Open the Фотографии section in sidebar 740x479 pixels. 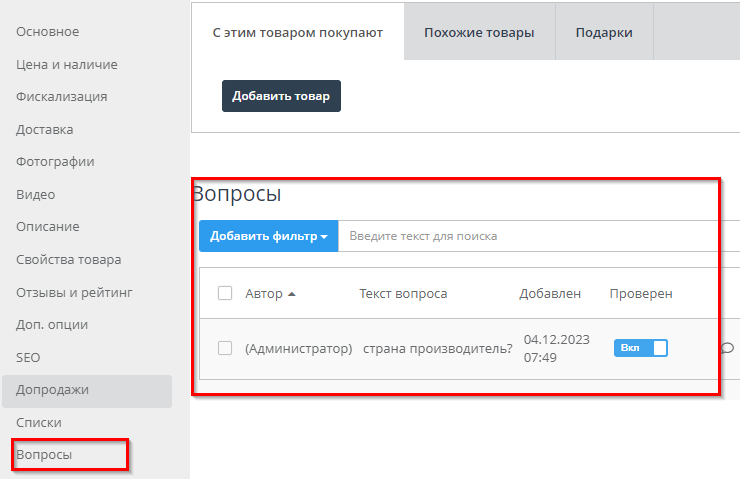point(55,162)
